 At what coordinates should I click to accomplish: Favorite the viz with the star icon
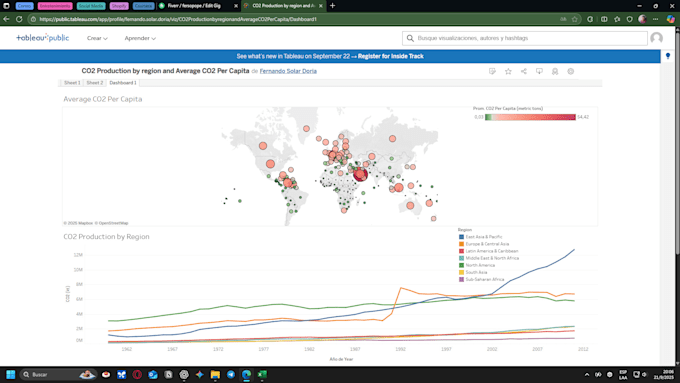point(508,71)
